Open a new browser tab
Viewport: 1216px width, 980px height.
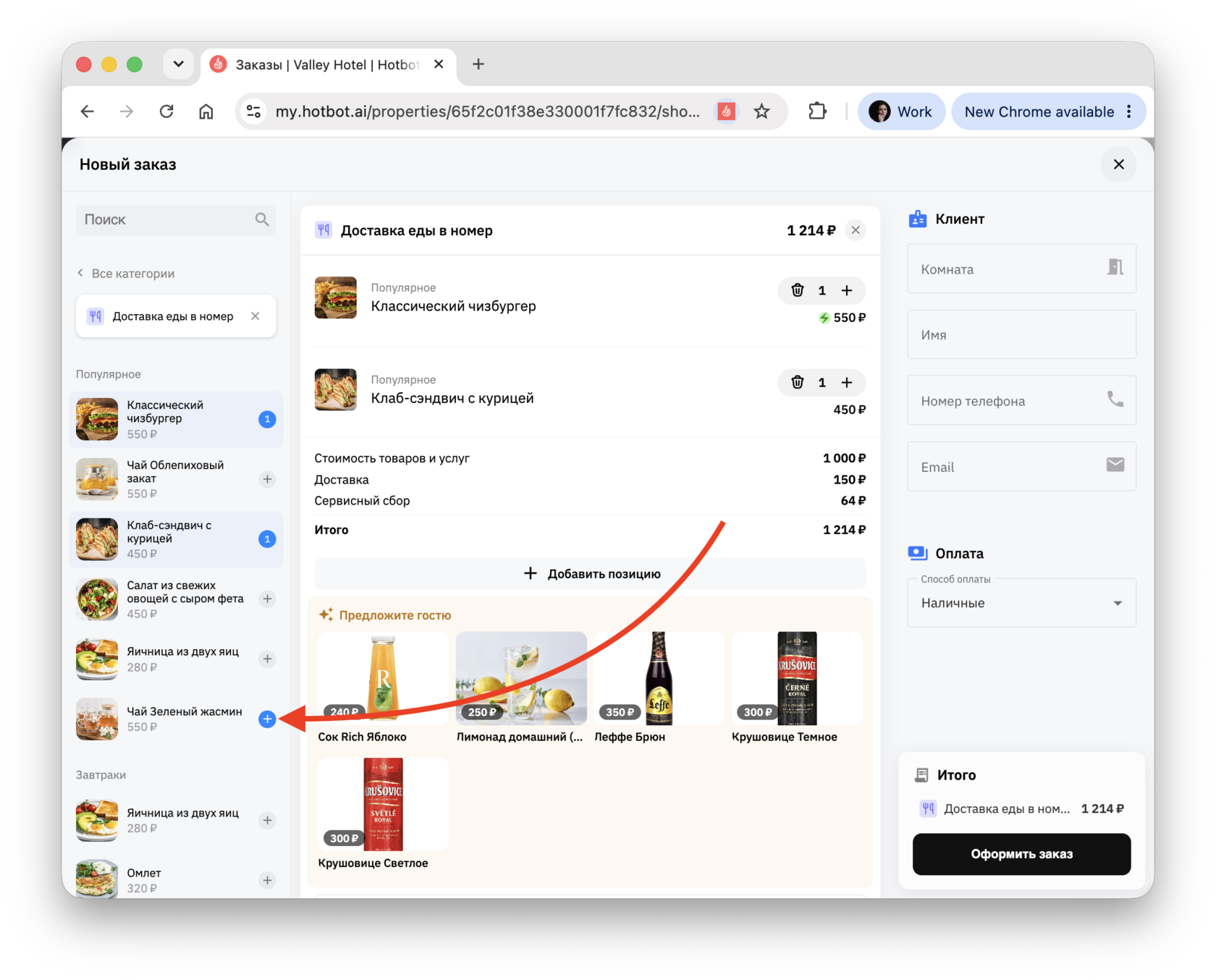coord(478,64)
